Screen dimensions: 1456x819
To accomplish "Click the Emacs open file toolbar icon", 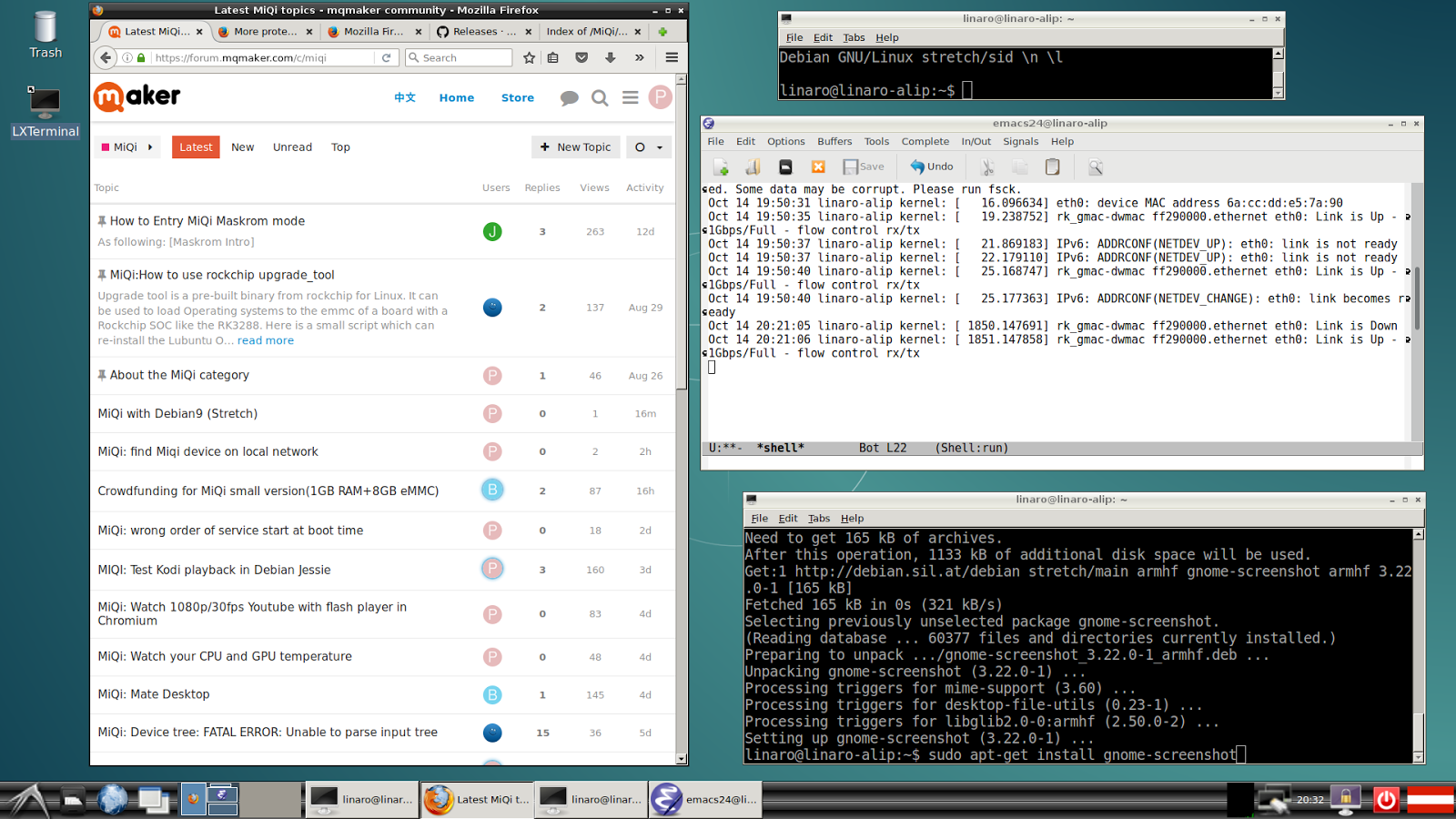I will tap(753, 167).
